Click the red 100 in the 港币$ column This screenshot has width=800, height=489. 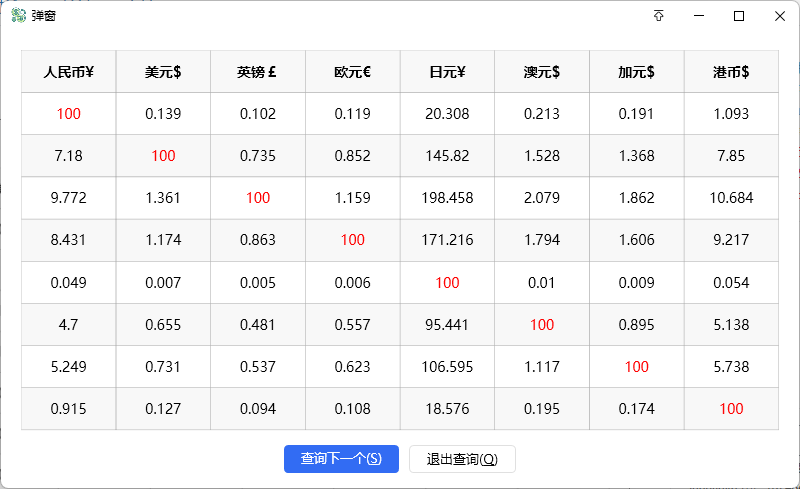pos(731,409)
